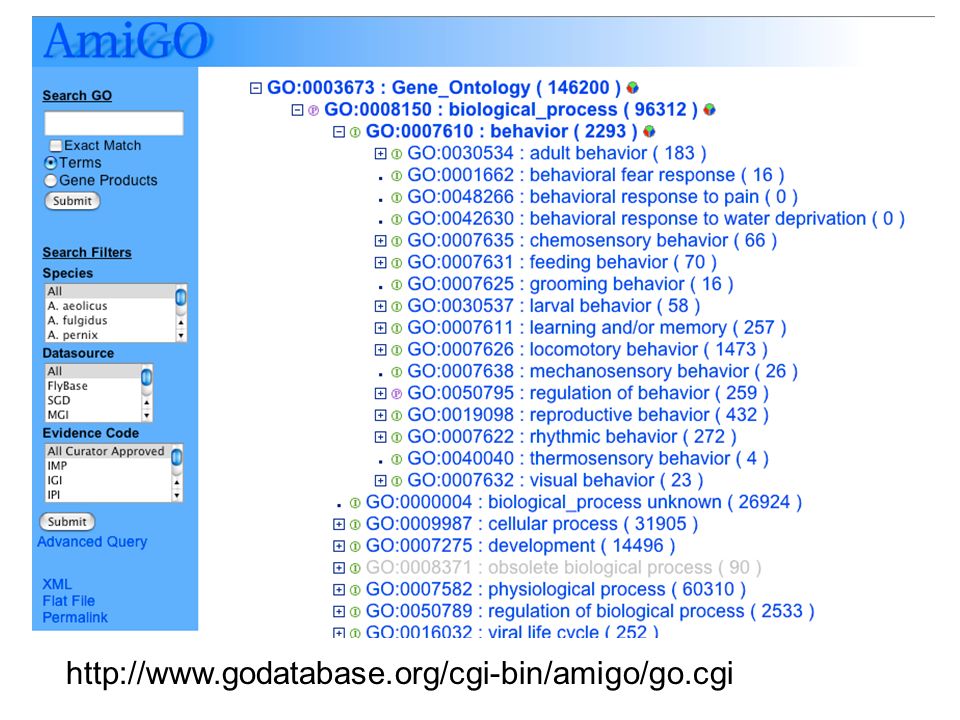Click the green is-a icon beside GO:0007610 behavior
This screenshot has height=720, width=960.
click(x=355, y=132)
